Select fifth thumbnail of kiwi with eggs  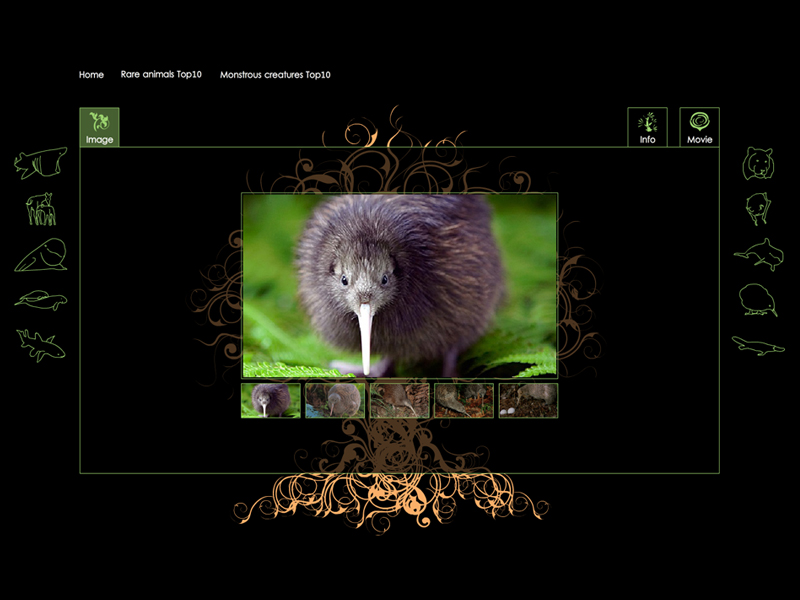[528, 401]
